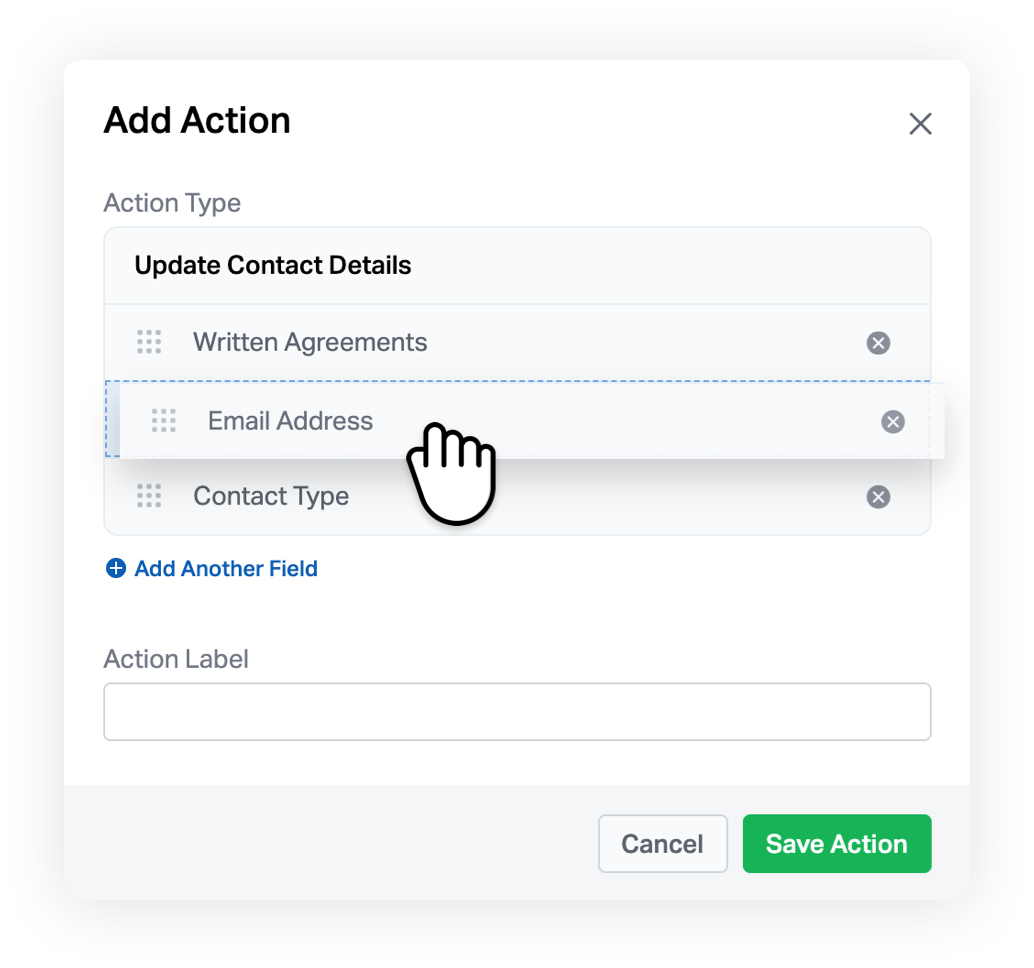Viewport: 1034px width, 968px height.
Task: Cancel the action dialog
Action: pos(662,843)
